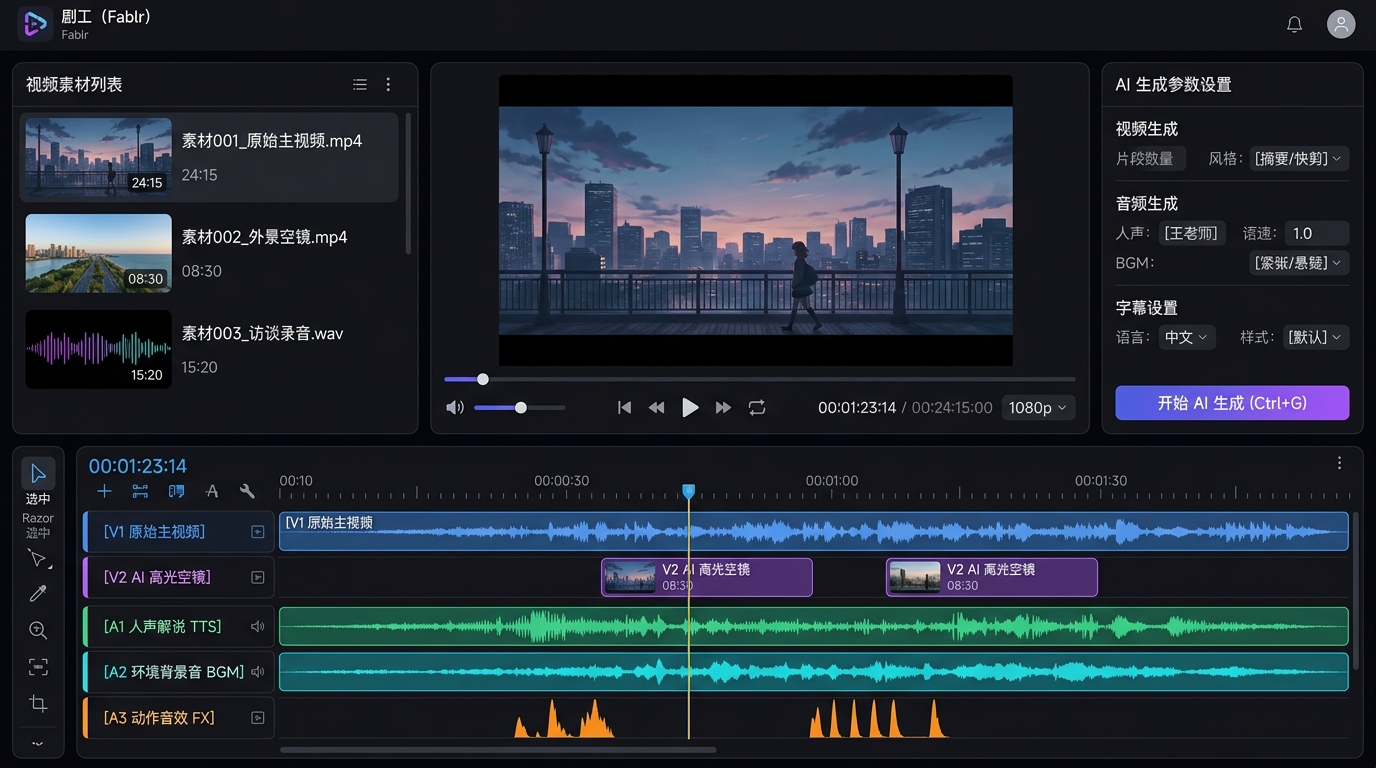This screenshot has width=1376, height=768.
Task: Toggle loop playback in the player
Action: coord(757,407)
